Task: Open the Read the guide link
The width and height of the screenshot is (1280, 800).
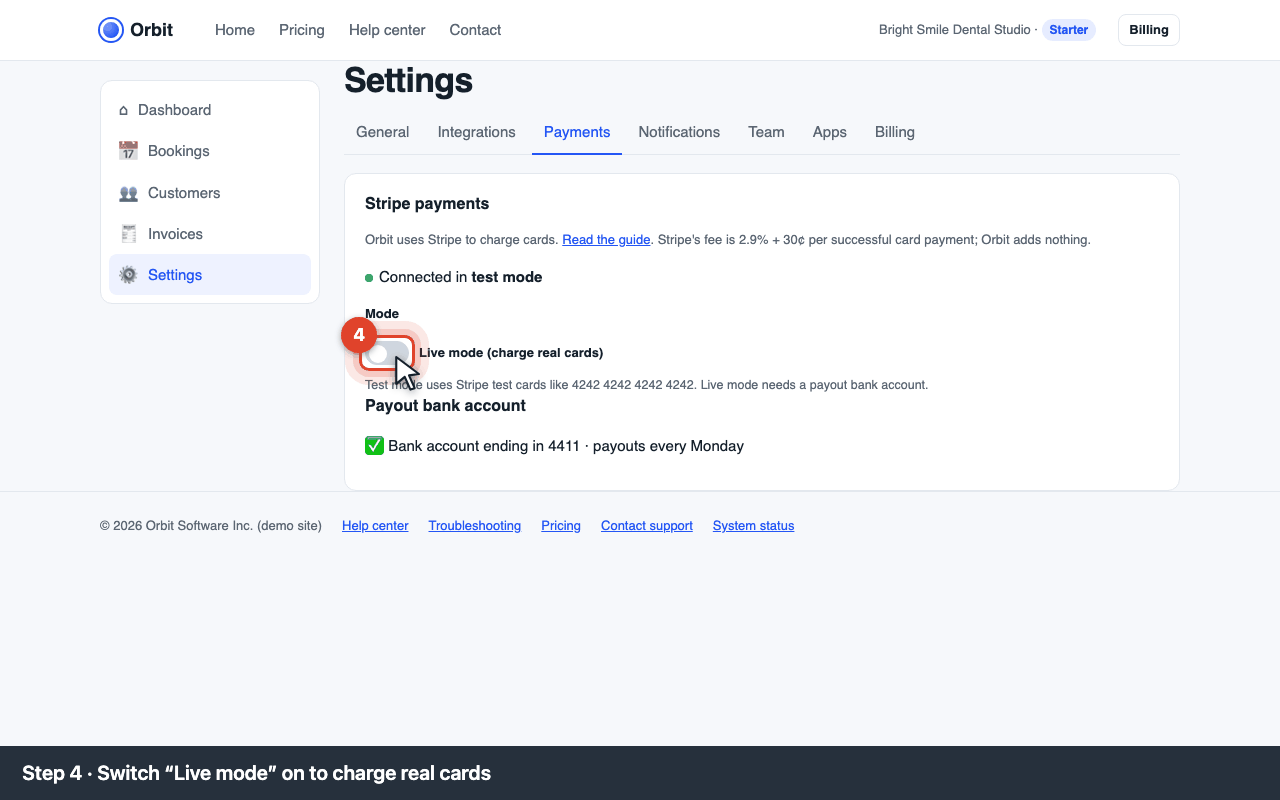Action: 606,240
